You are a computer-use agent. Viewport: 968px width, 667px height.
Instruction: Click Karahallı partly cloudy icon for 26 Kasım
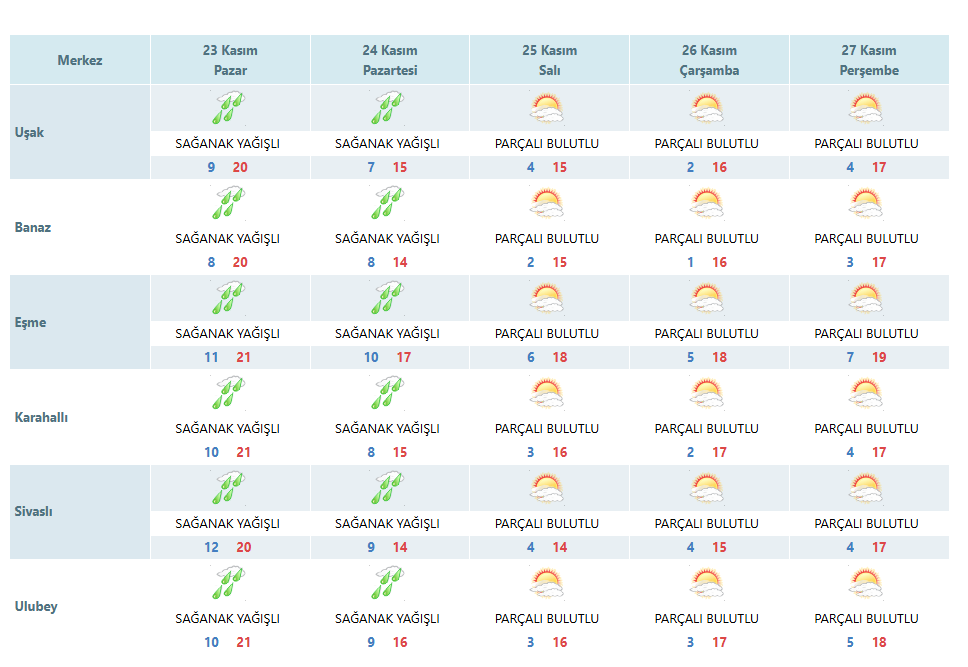coord(707,393)
